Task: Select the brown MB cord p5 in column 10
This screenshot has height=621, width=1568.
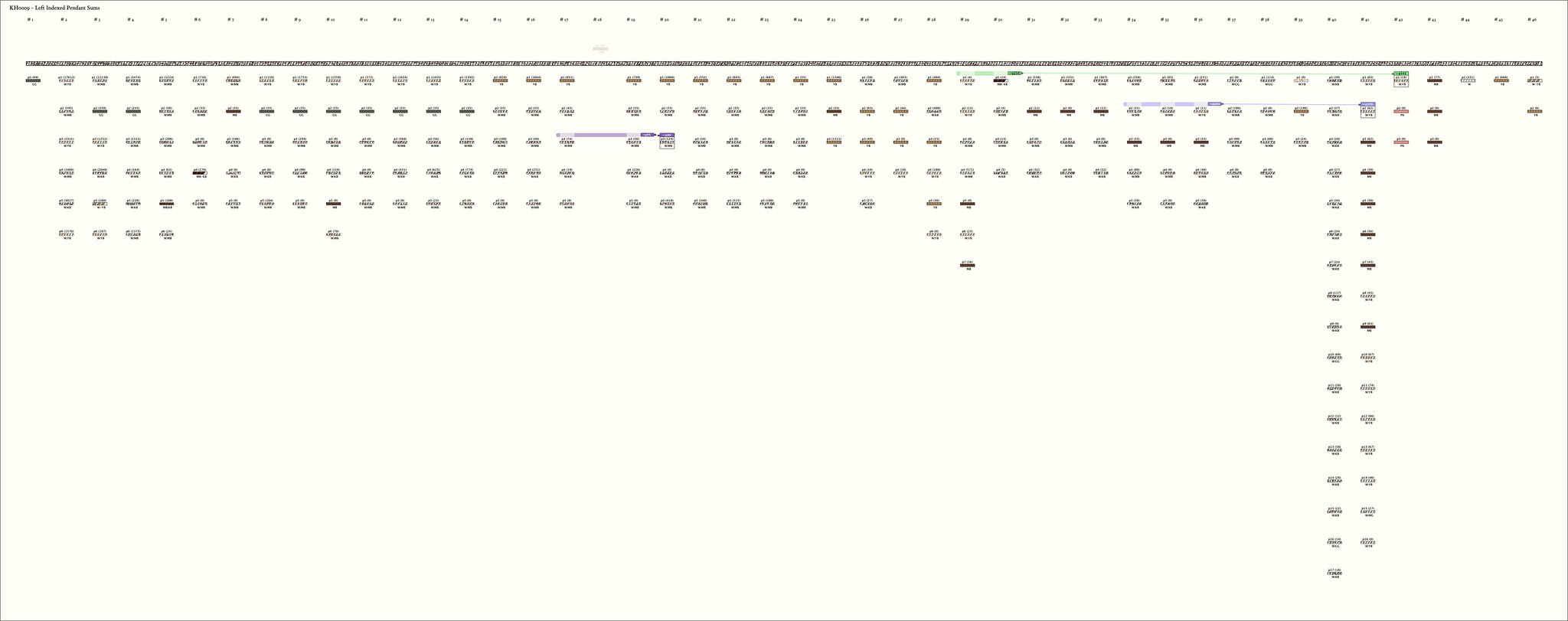Action: 333,204
